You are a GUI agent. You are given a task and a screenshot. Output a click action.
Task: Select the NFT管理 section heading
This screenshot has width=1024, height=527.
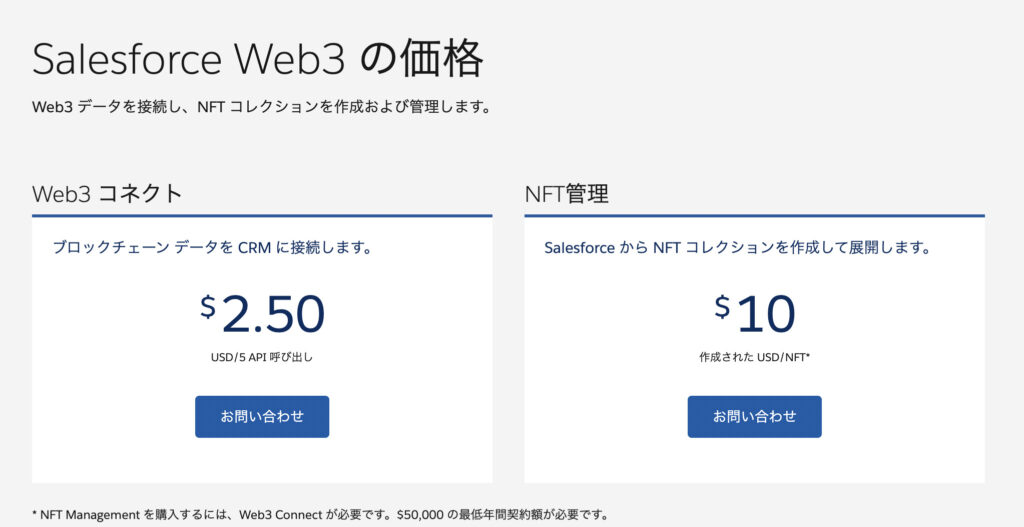coord(566,194)
